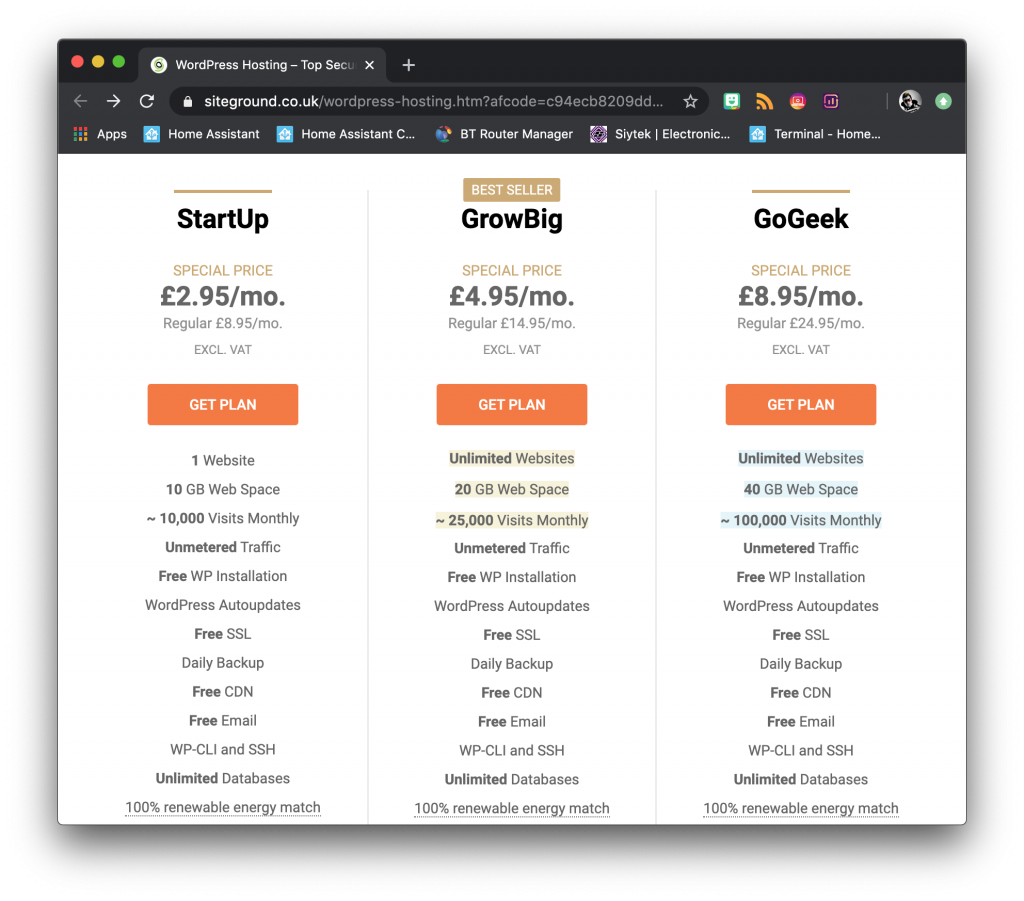
Task: Open the purple chart extension icon
Action: pyautogui.click(x=831, y=101)
